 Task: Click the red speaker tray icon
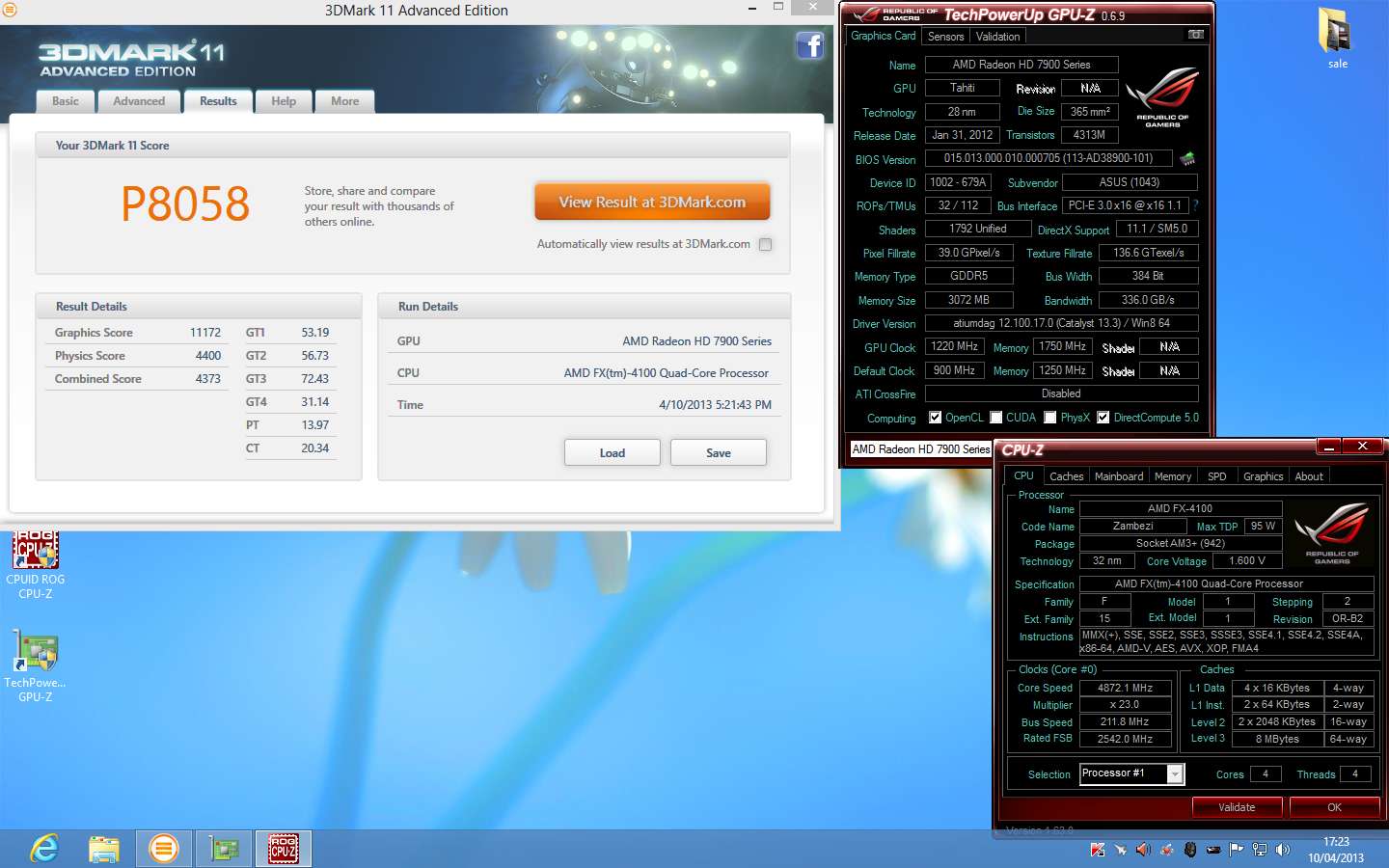pos(1143,850)
